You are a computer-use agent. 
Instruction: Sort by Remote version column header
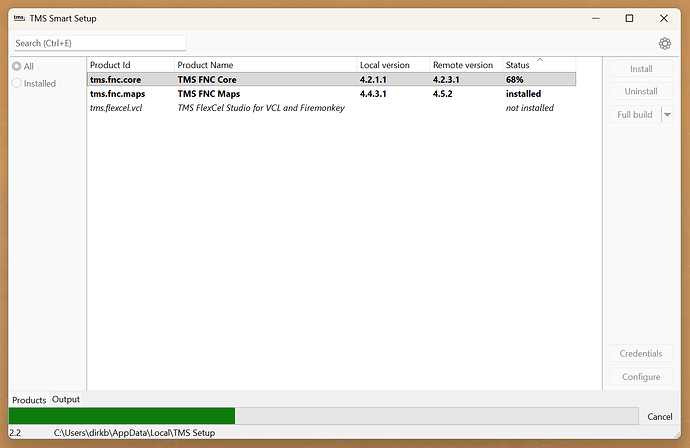coord(466,65)
